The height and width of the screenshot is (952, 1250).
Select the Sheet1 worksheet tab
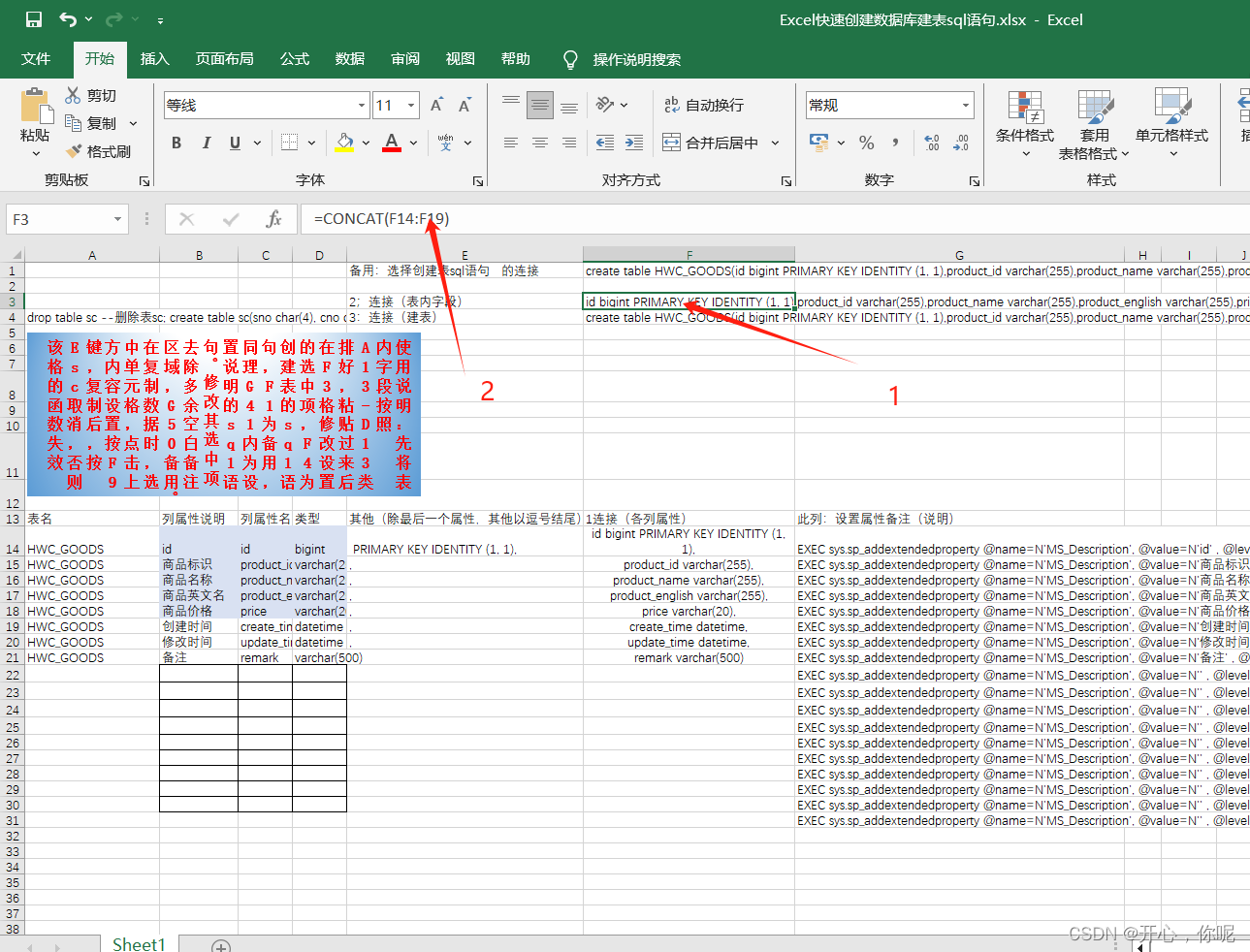(x=139, y=944)
